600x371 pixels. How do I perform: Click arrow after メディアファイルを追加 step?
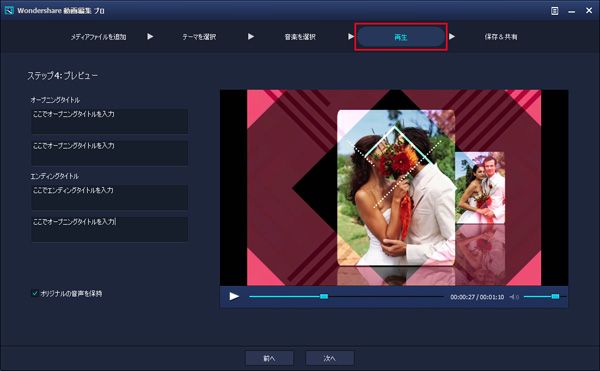[150, 37]
